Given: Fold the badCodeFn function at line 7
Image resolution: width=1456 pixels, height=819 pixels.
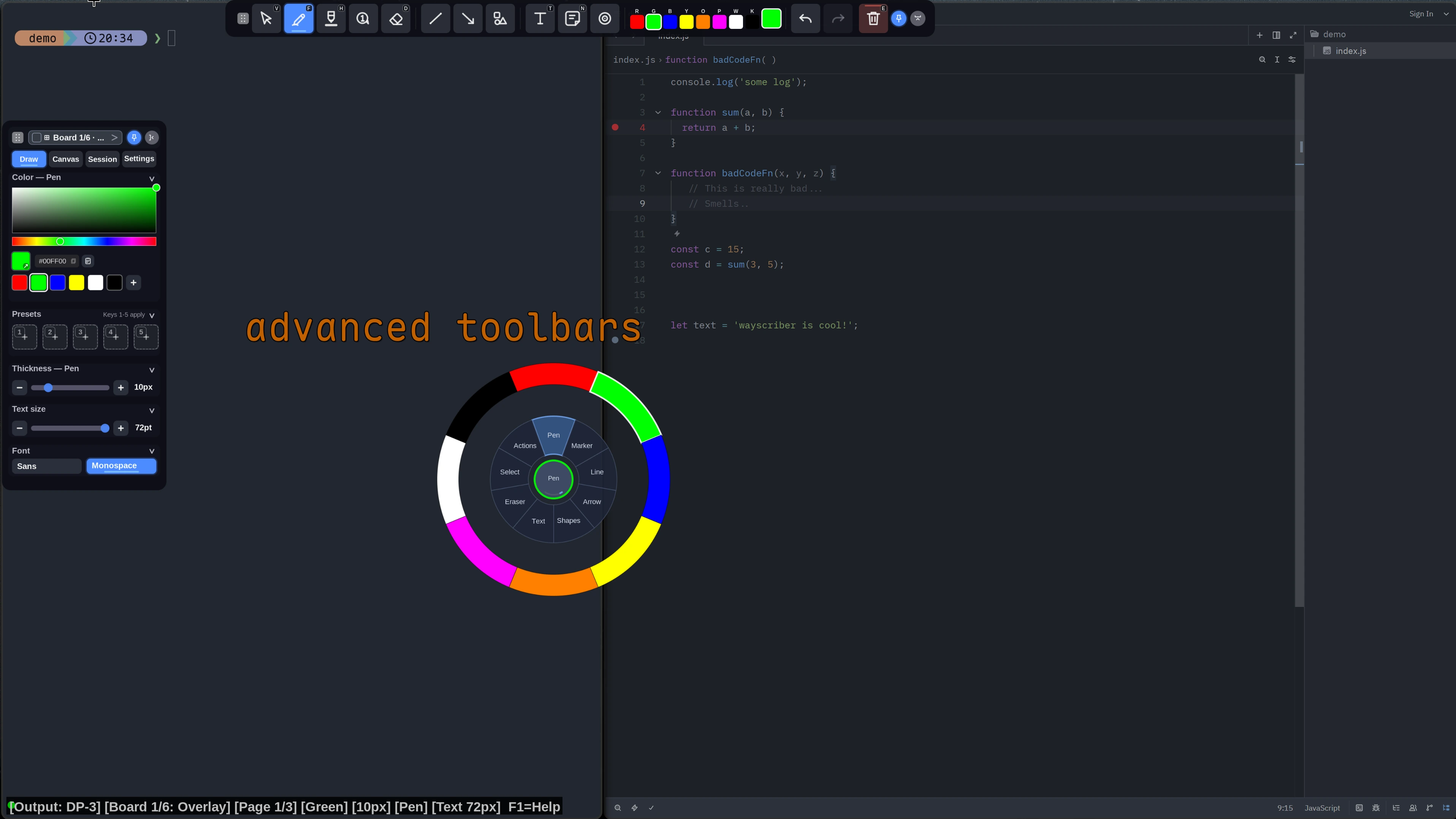Looking at the screenshot, I should coord(658,173).
